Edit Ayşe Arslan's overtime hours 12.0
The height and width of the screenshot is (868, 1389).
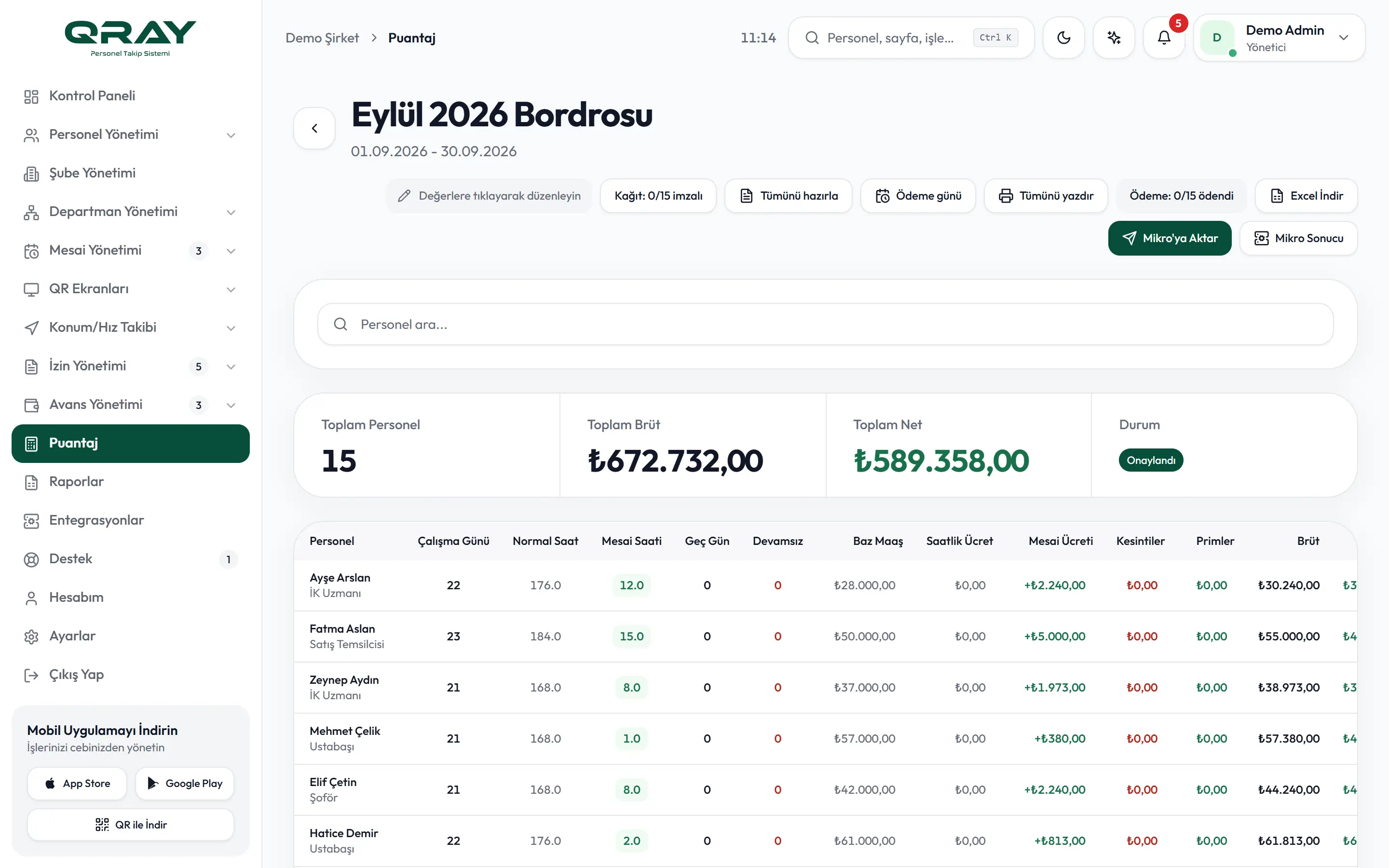click(x=631, y=585)
